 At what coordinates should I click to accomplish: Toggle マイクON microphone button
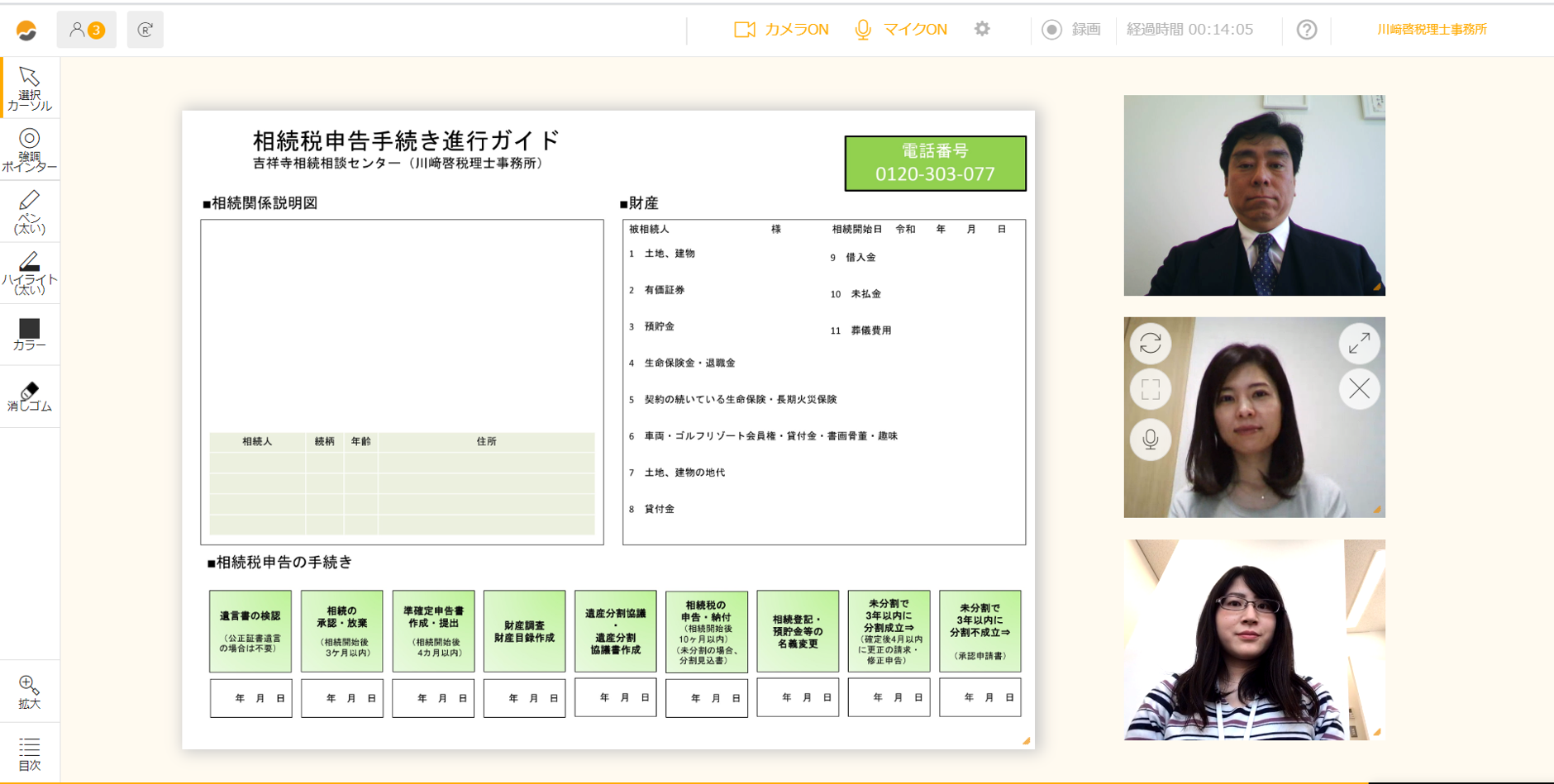pos(901,30)
